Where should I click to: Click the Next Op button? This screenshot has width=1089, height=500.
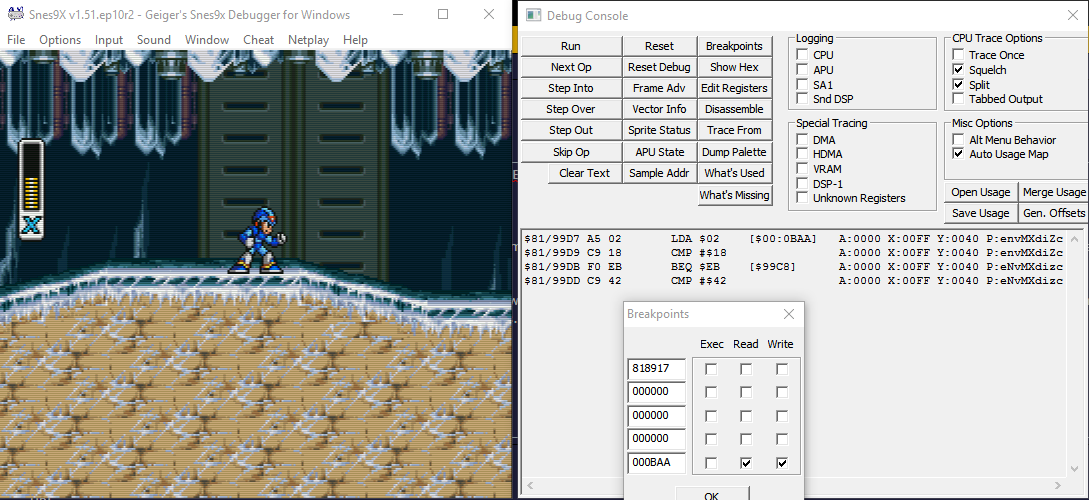pyautogui.click(x=571, y=67)
